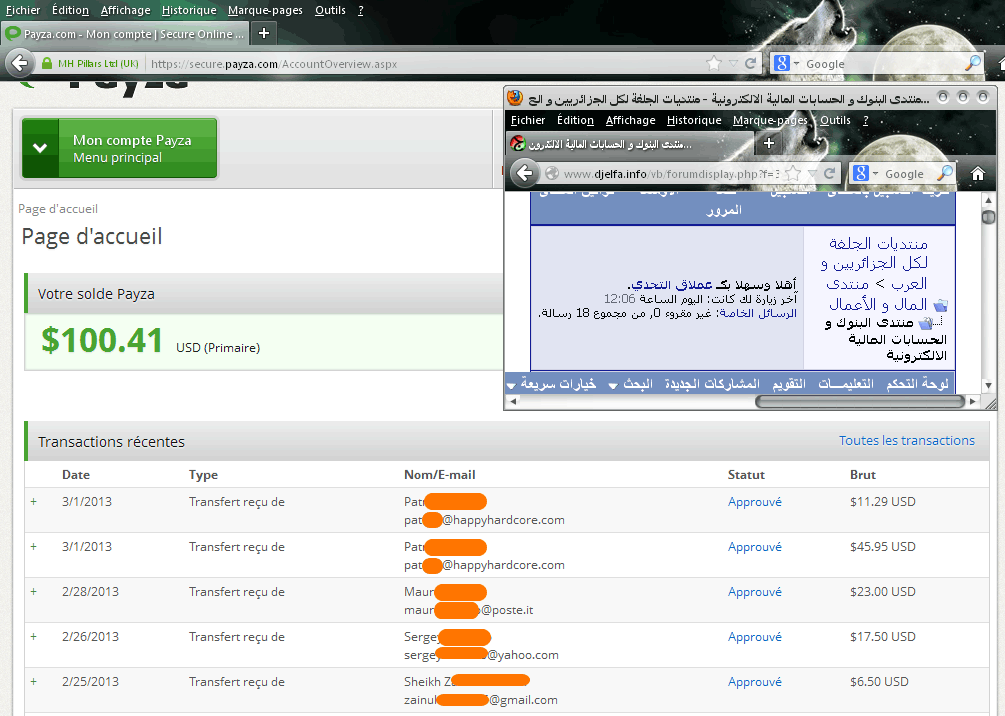Click the Firefox logo in the forum window title bar
Image resolution: width=1005 pixels, height=716 pixels.
pos(515,97)
